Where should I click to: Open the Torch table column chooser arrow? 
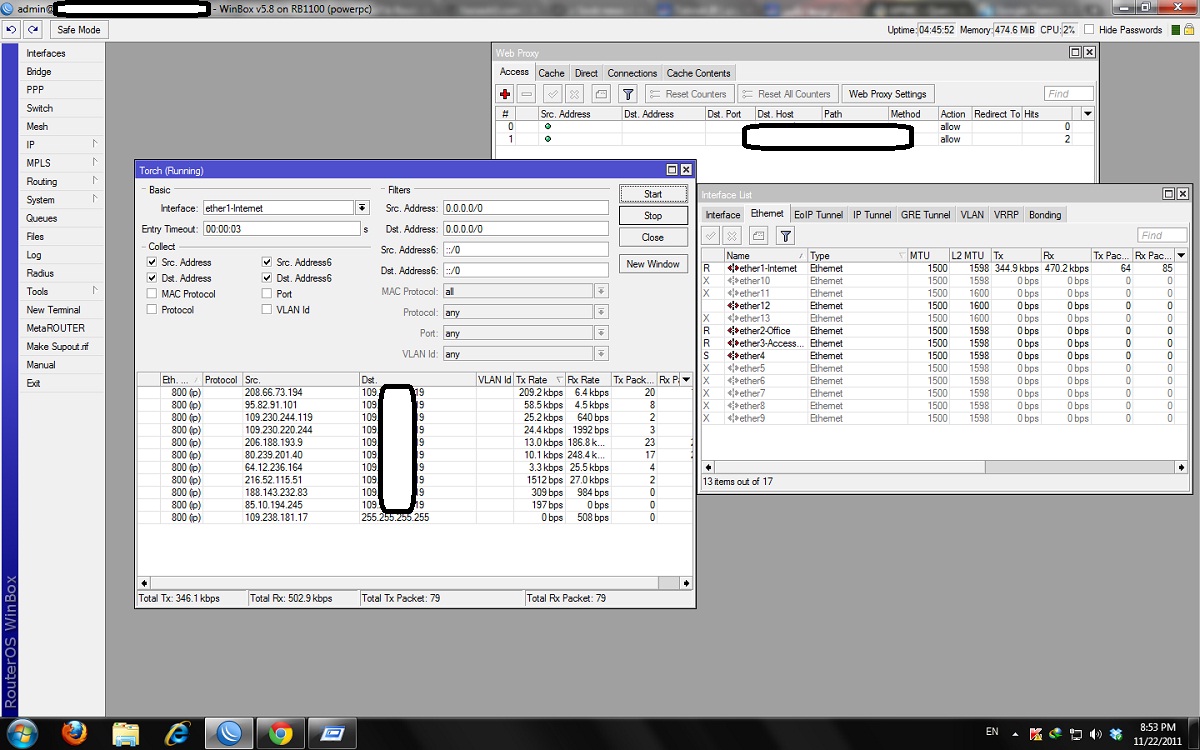[x=686, y=380]
